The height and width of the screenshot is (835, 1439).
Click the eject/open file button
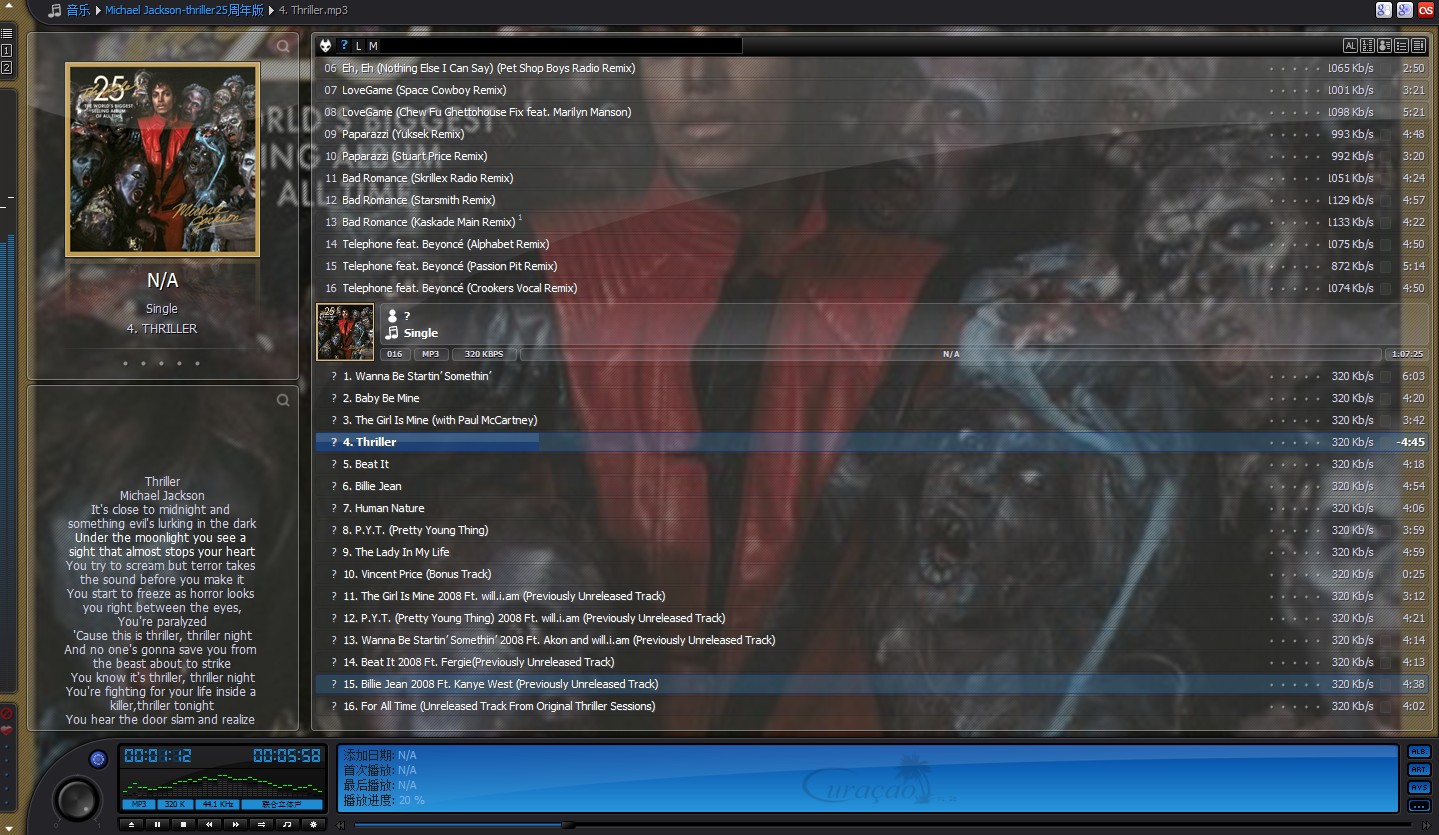tap(132, 824)
